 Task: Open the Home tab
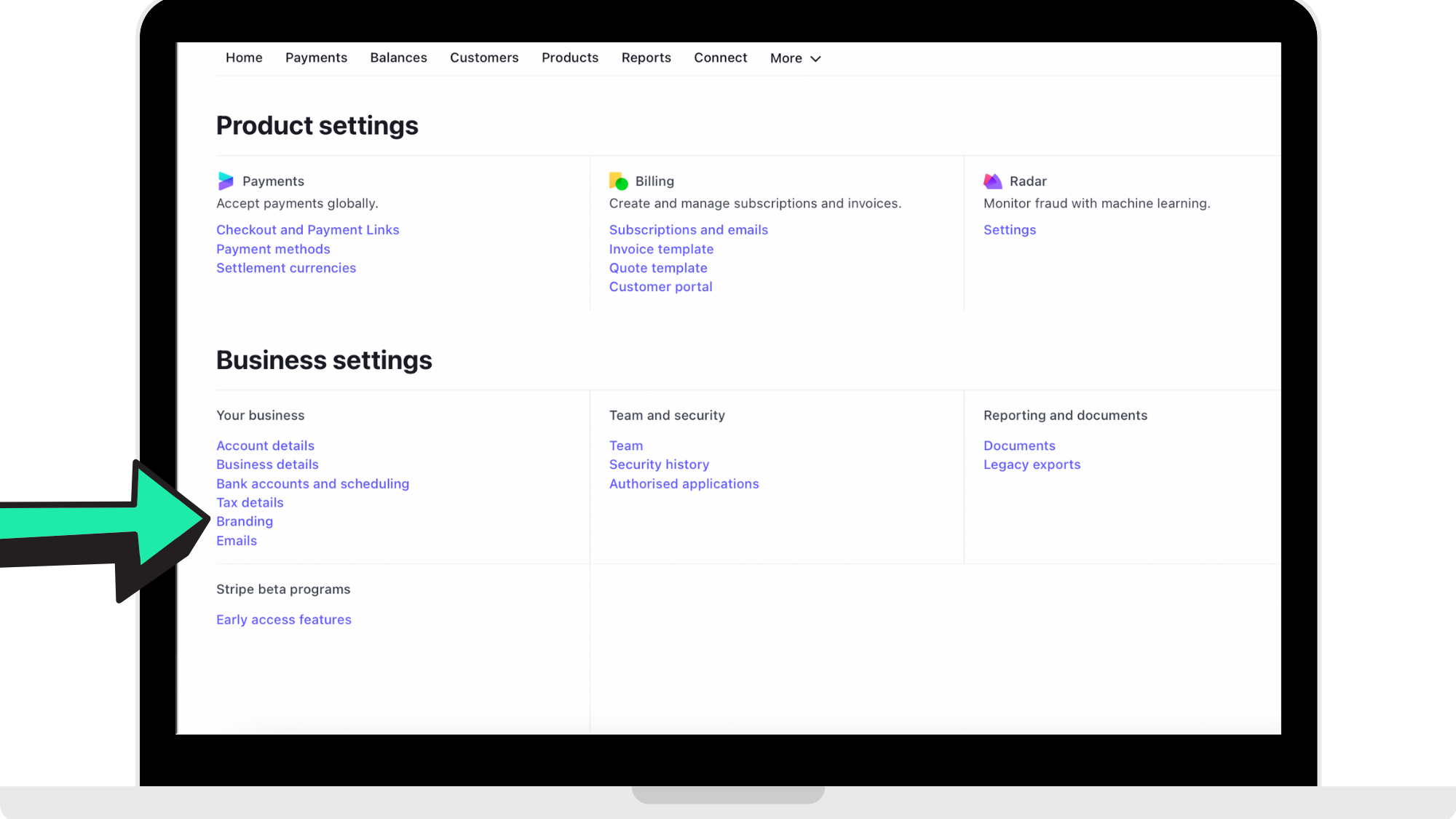pyautogui.click(x=244, y=58)
